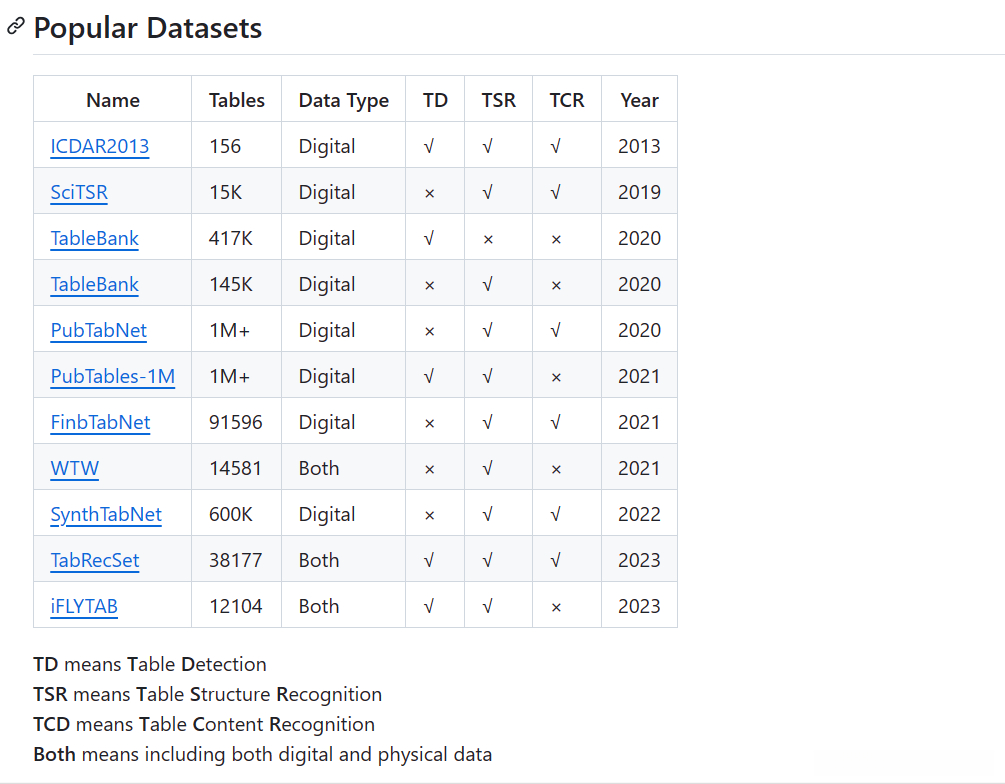Viewport: 1005px width, 784px height.
Task: Open the FinbTabNet link
Action: [100, 422]
